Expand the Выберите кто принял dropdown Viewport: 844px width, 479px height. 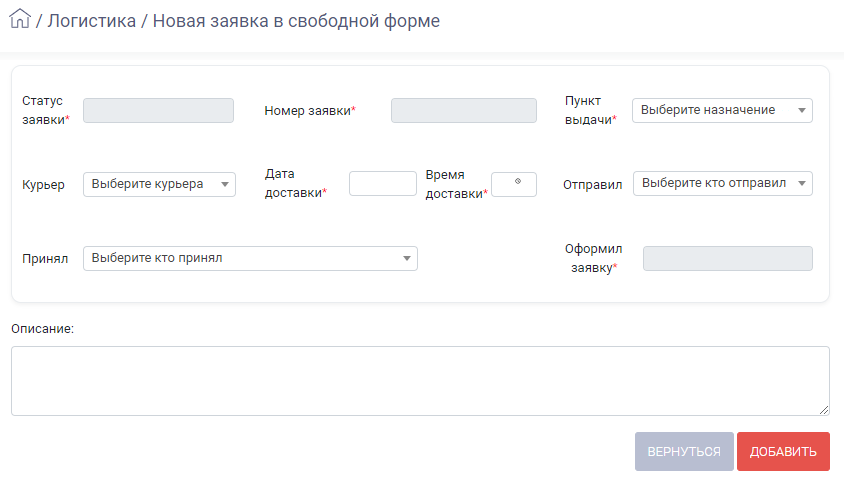(x=250, y=258)
